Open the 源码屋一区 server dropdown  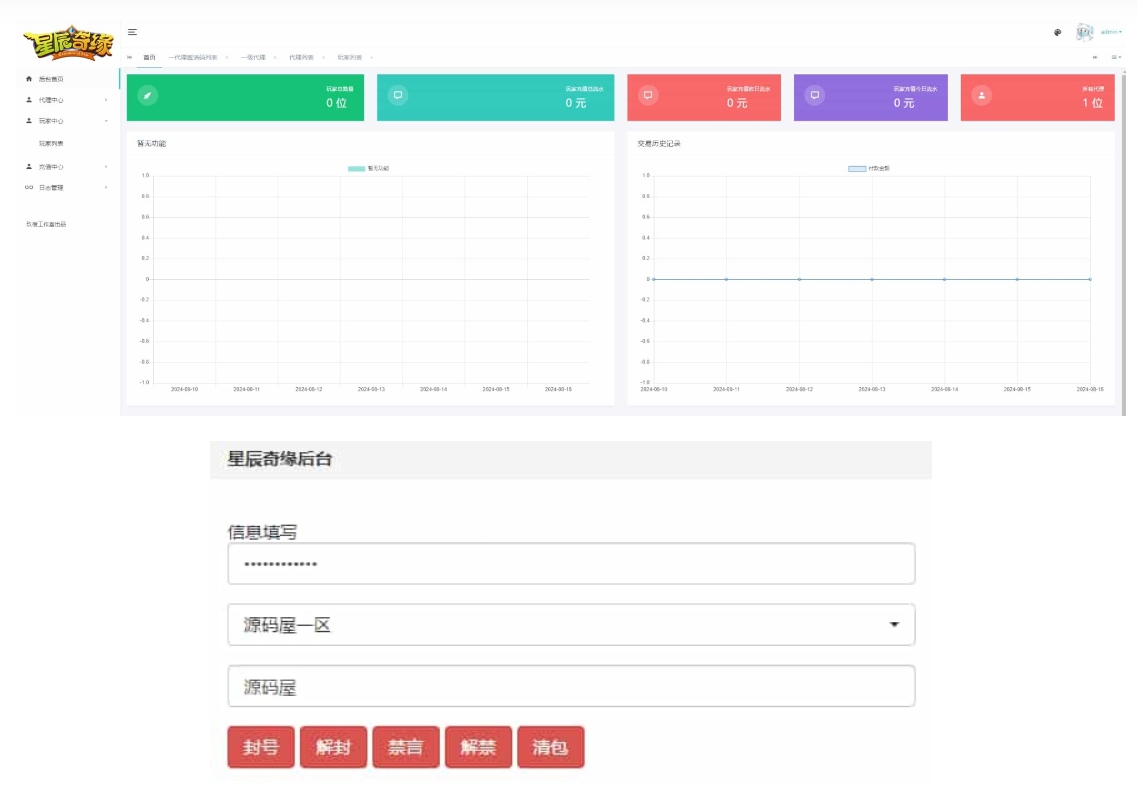[571, 625]
